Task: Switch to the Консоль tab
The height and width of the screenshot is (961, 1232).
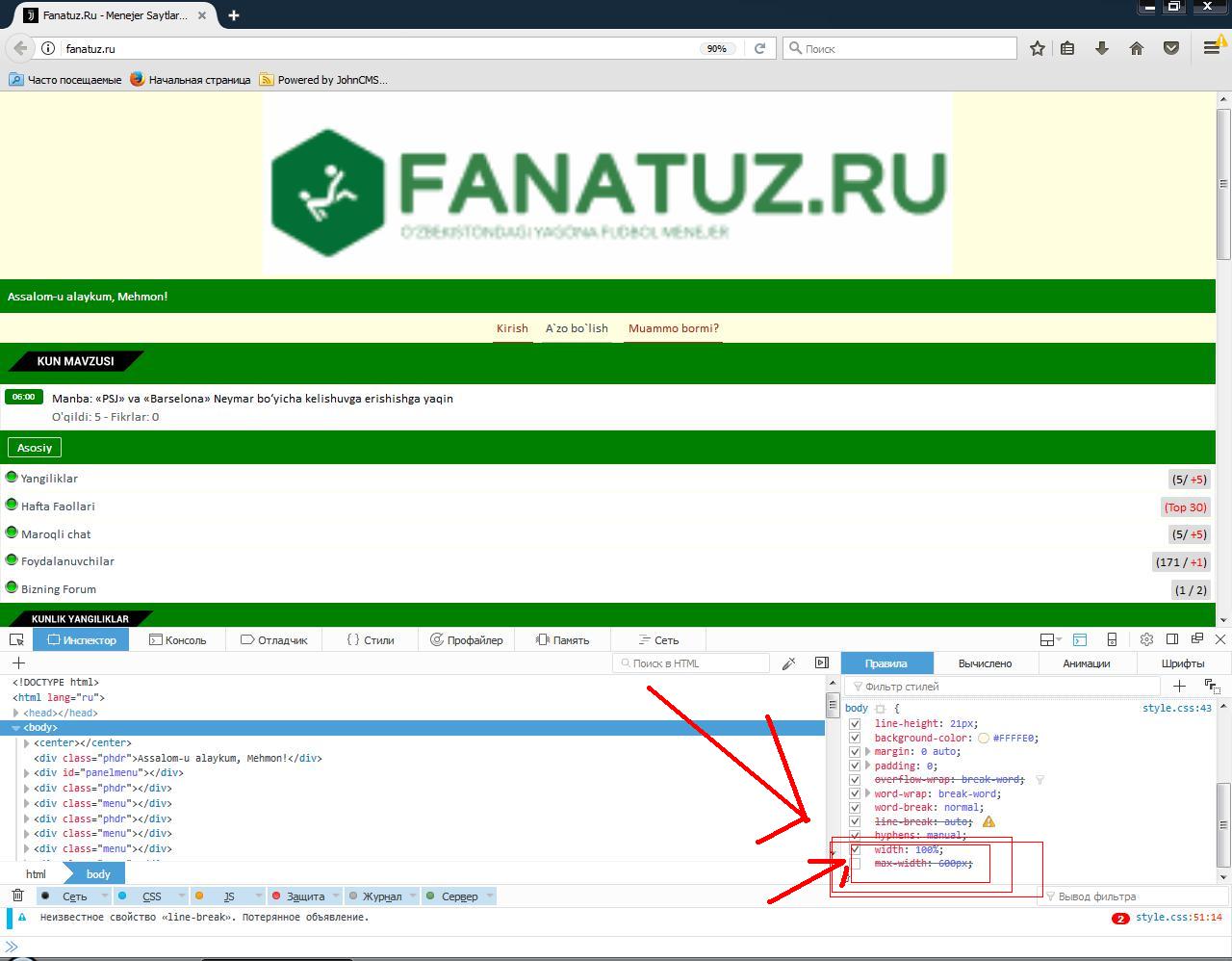Action: pos(178,639)
